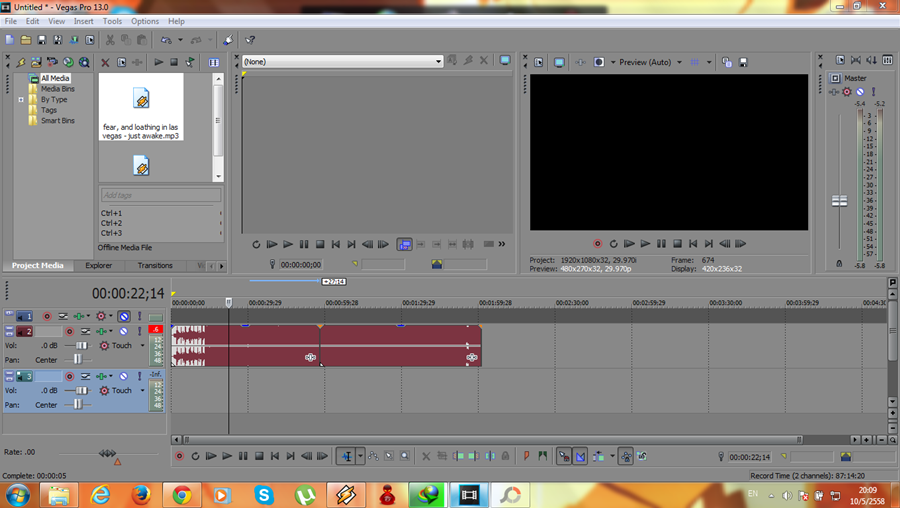Minimize the track 3 header height

tap(9, 373)
